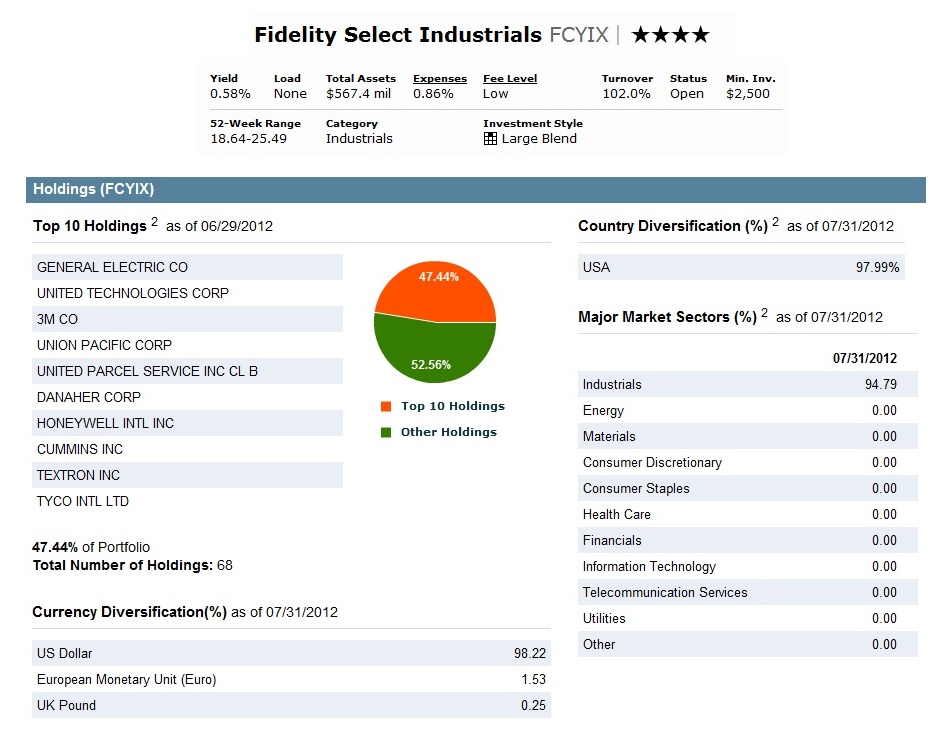
Task: Select CUMMINS INC holding row
Action: point(187,449)
